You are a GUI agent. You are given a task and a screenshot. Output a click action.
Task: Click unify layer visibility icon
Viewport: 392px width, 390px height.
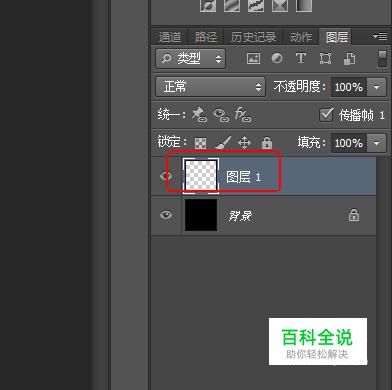click(221, 115)
